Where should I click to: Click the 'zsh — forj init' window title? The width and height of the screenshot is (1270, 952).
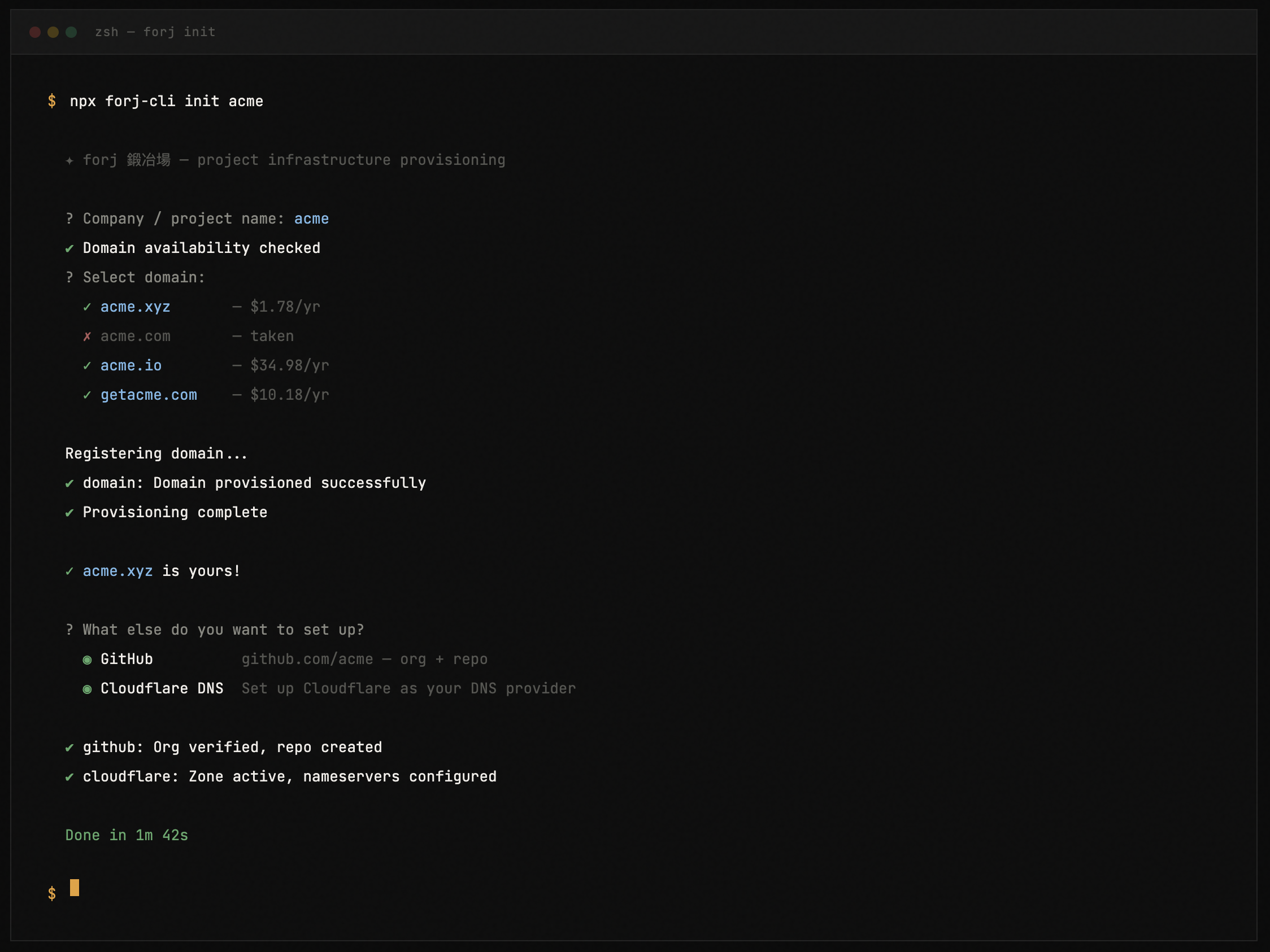click(155, 32)
